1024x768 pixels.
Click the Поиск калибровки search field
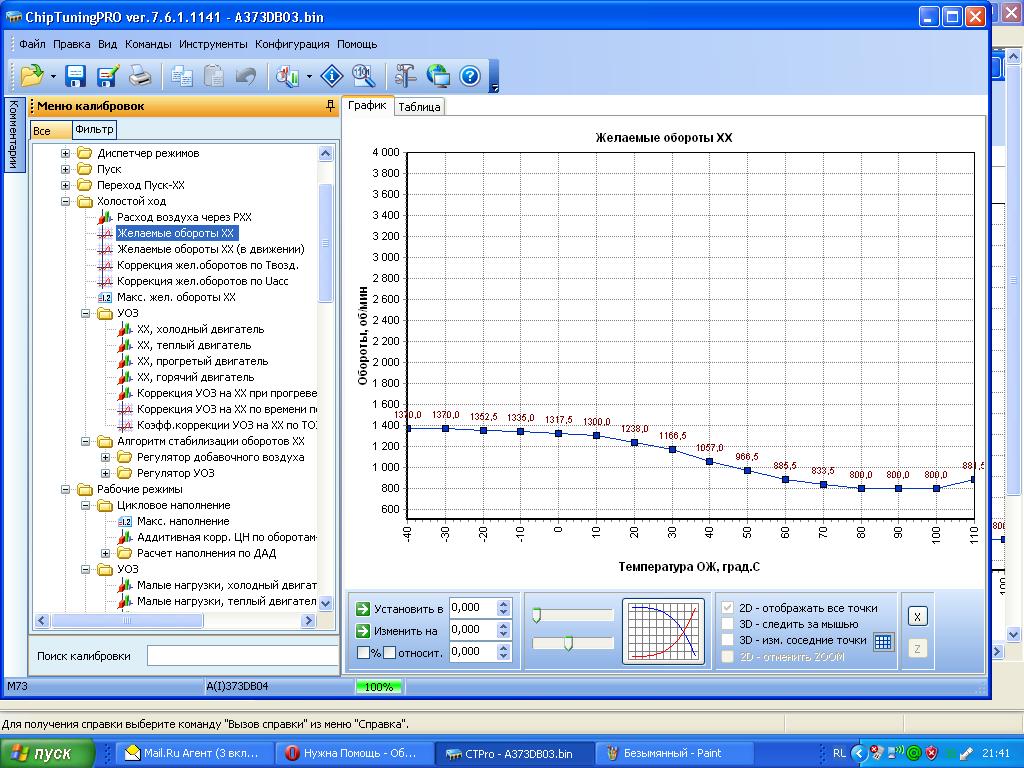tap(242, 656)
